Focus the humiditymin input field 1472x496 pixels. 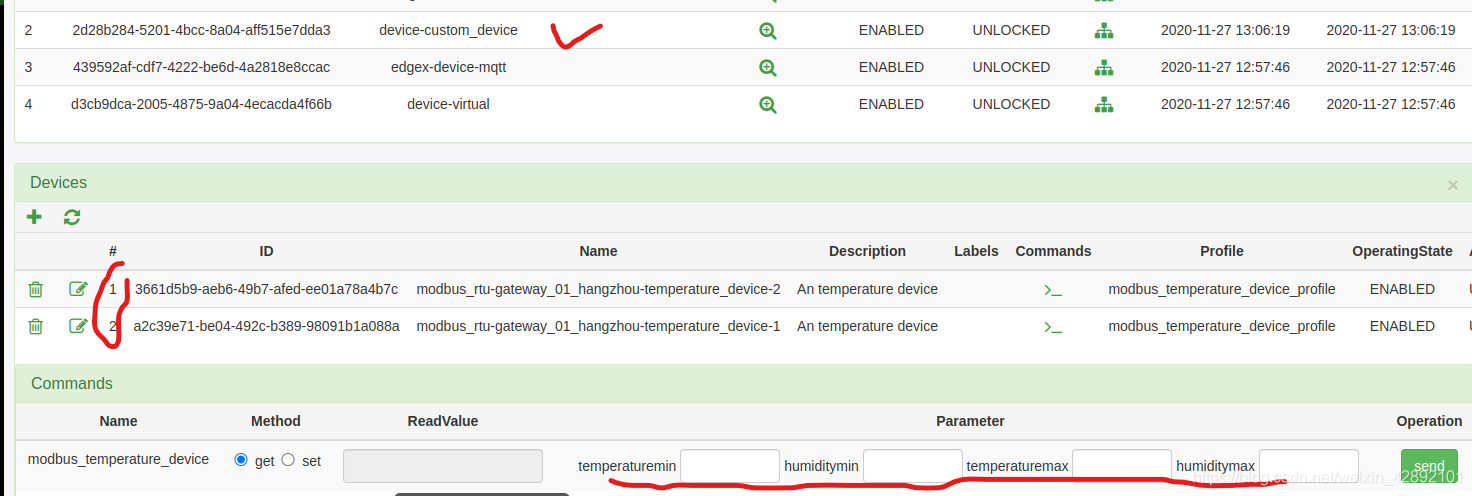point(913,466)
